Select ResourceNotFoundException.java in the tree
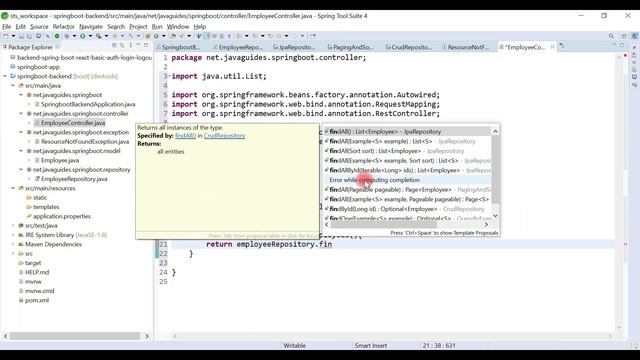The image size is (640, 360). (85, 142)
